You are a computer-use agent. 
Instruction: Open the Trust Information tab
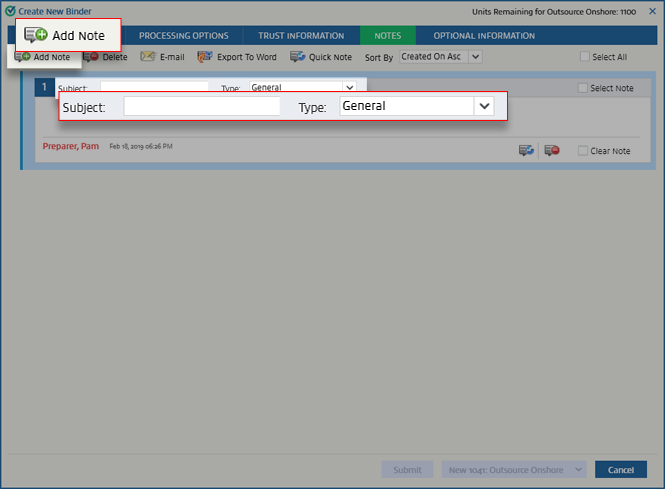point(301,36)
